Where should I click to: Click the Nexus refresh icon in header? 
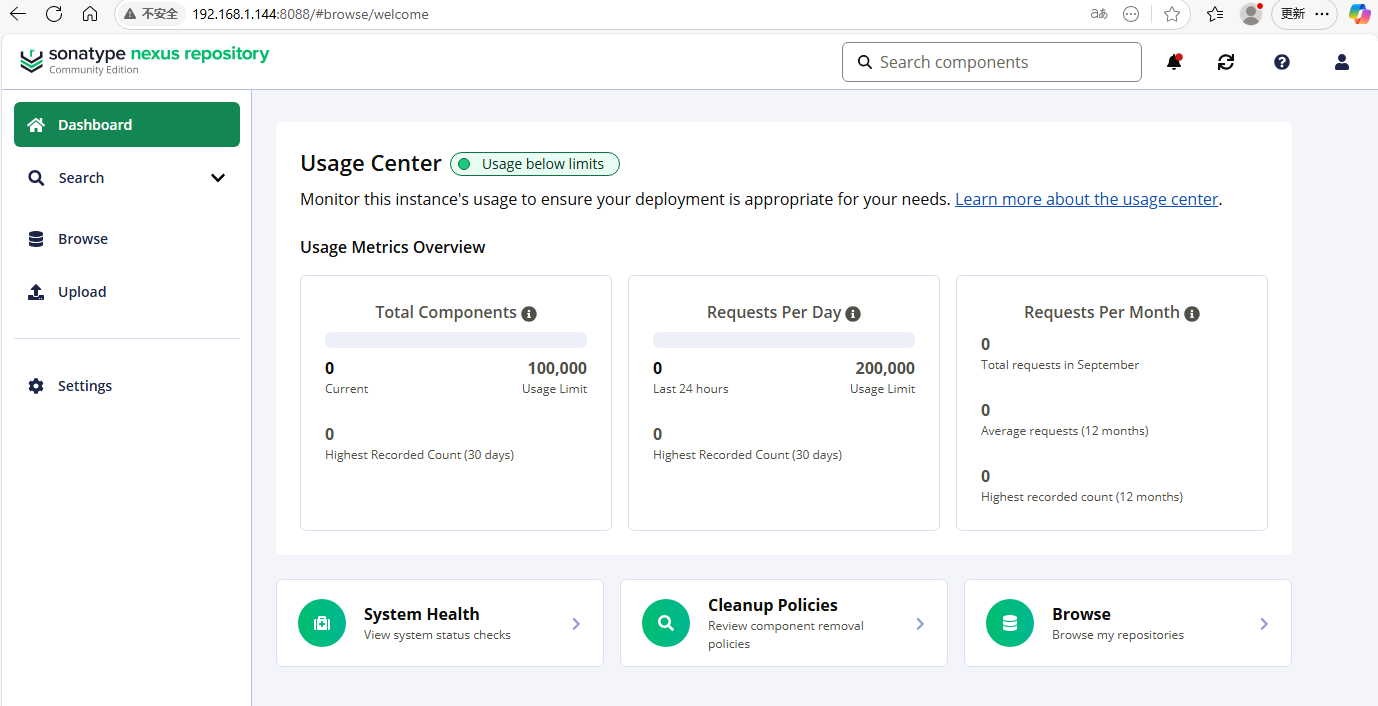click(x=1226, y=62)
